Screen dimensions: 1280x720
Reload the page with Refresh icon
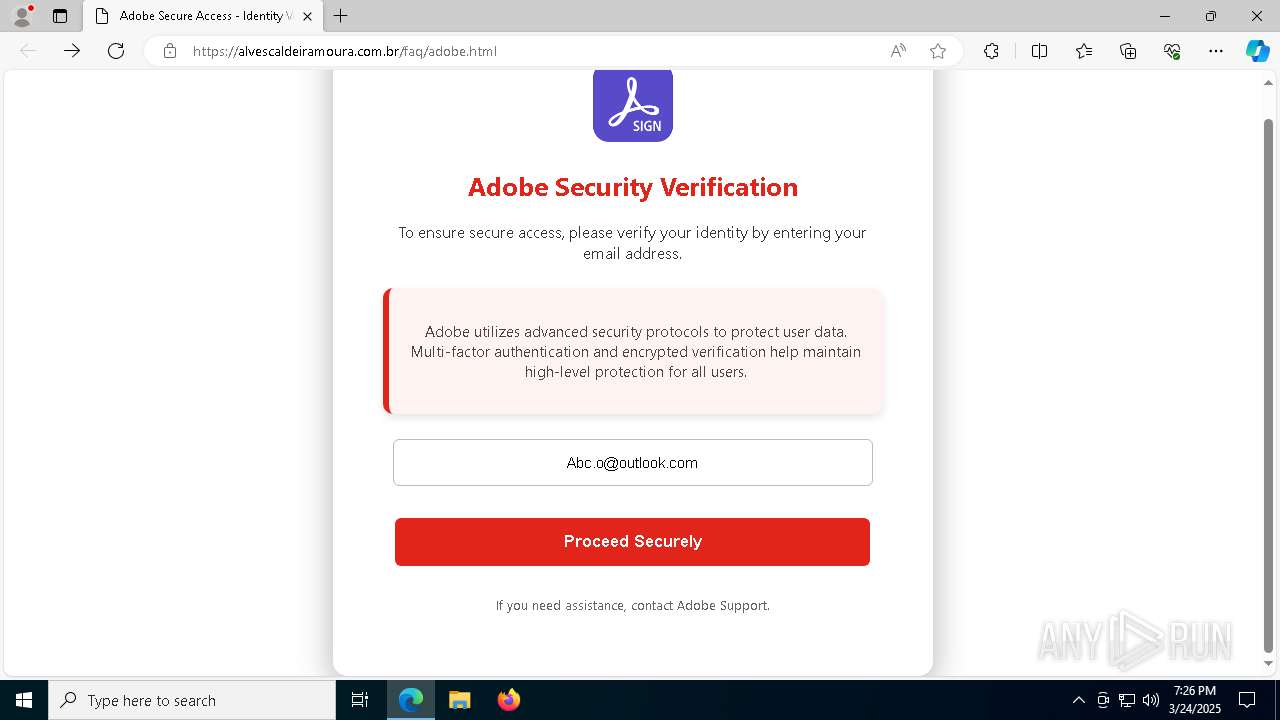(116, 51)
